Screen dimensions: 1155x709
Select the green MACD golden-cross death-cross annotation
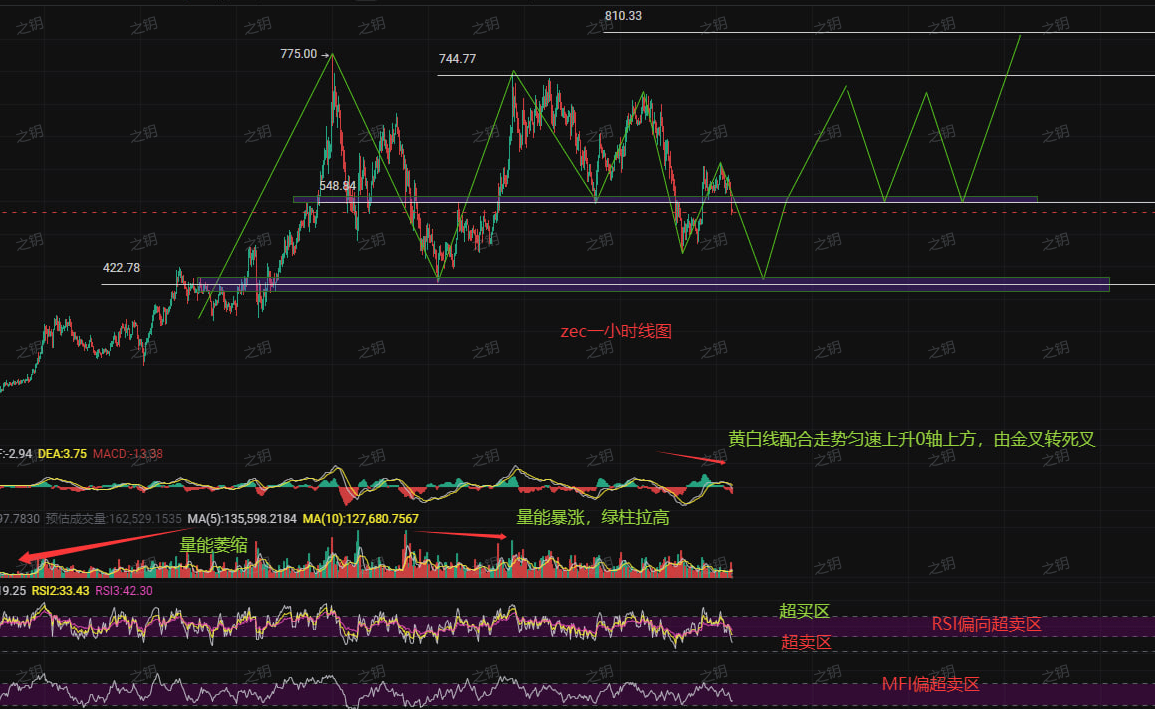click(x=913, y=439)
